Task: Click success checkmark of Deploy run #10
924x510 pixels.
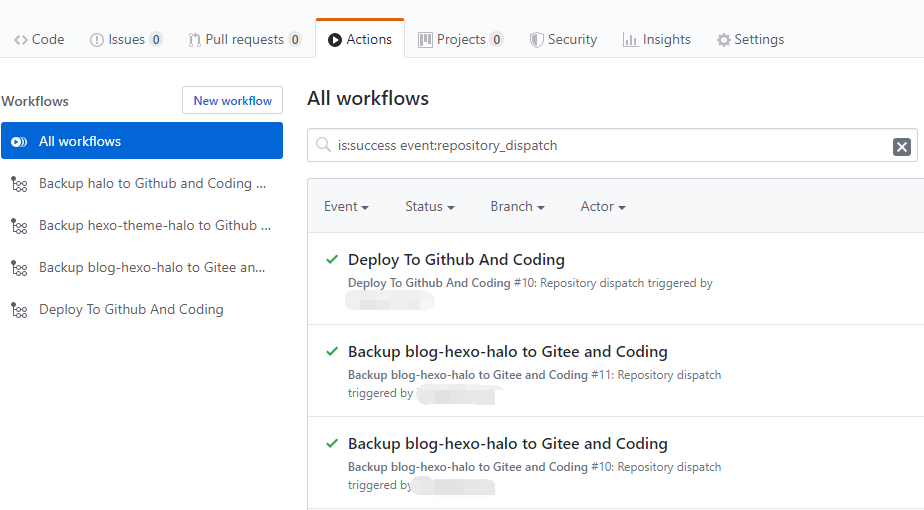Action: click(x=332, y=259)
